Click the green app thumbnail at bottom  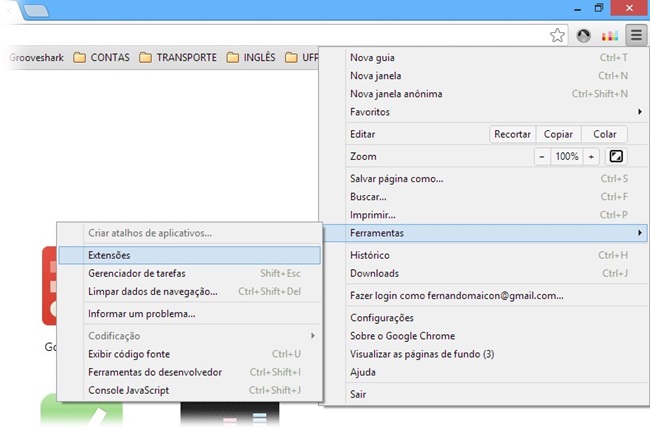pyautogui.click(x=81, y=410)
